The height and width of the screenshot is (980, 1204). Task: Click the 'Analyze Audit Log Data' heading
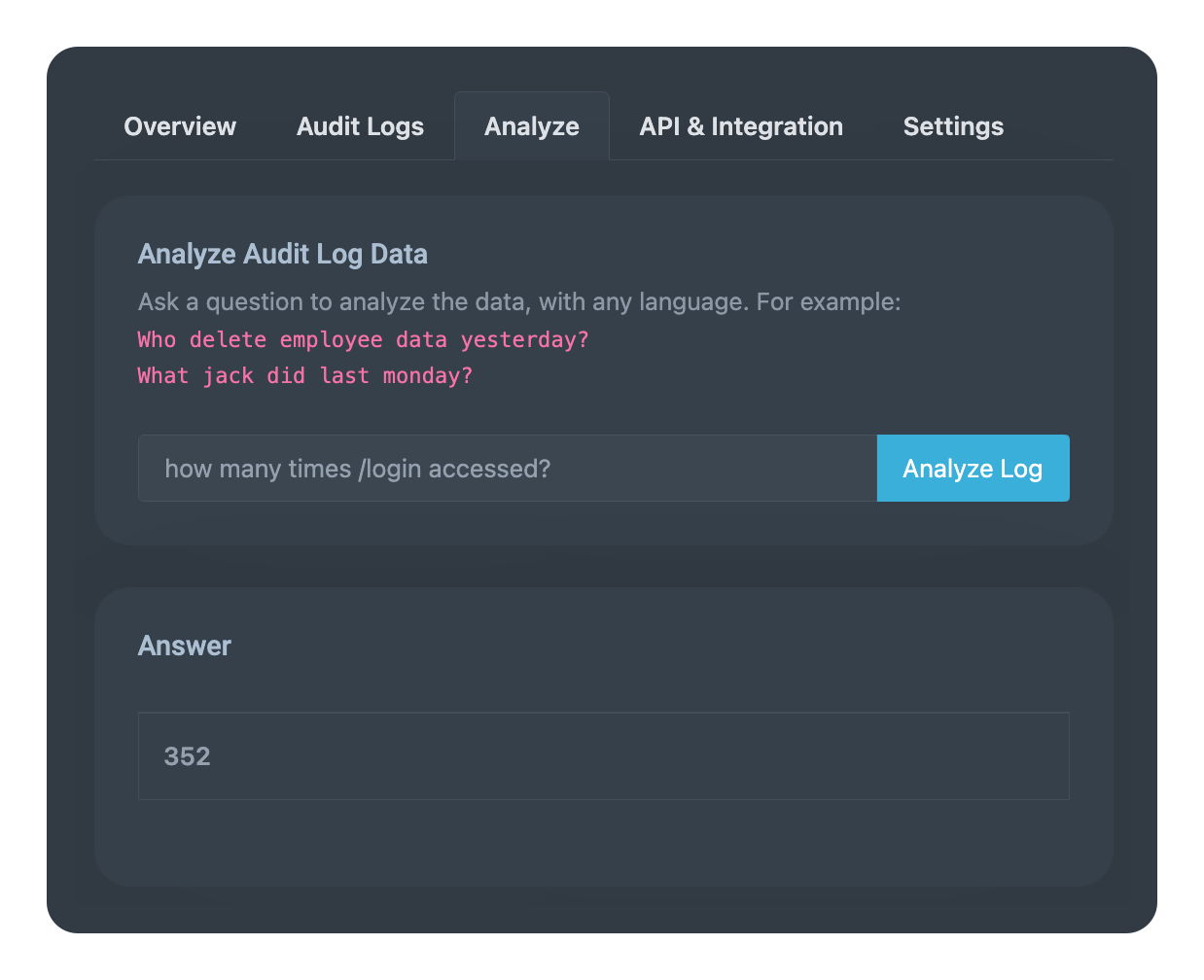[283, 254]
